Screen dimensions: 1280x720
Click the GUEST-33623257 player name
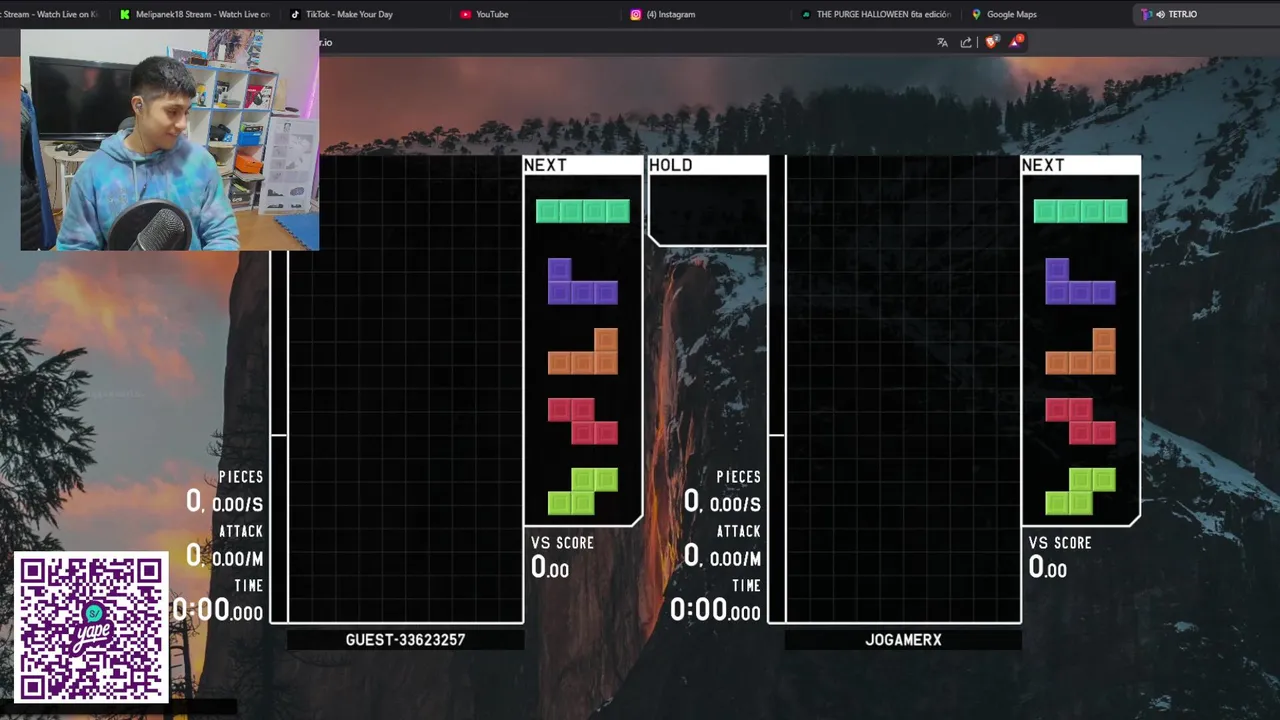(x=405, y=640)
